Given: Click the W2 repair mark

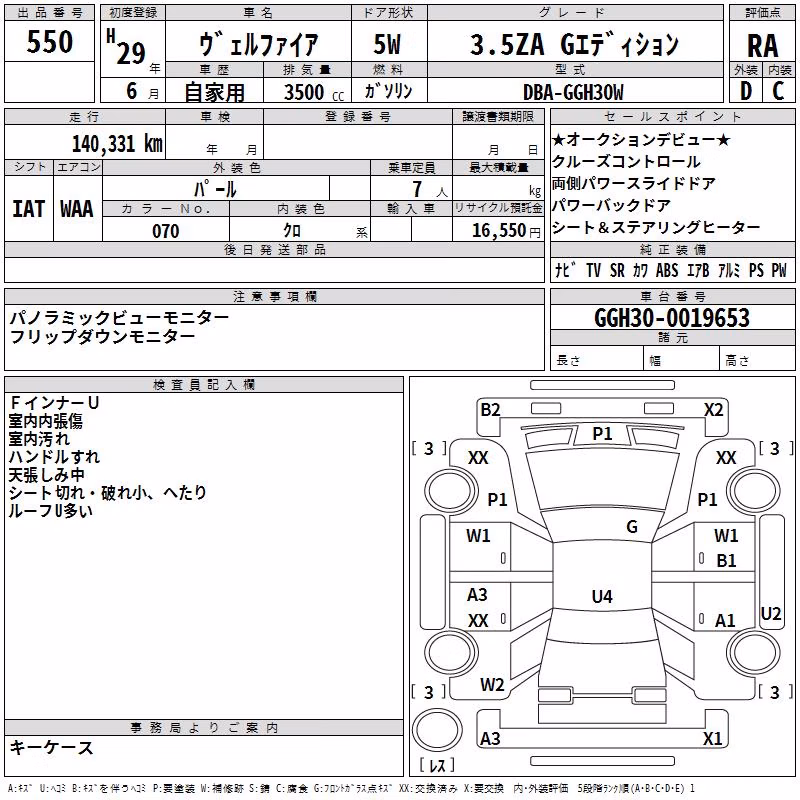Looking at the screenshot, I should point(492,685).
